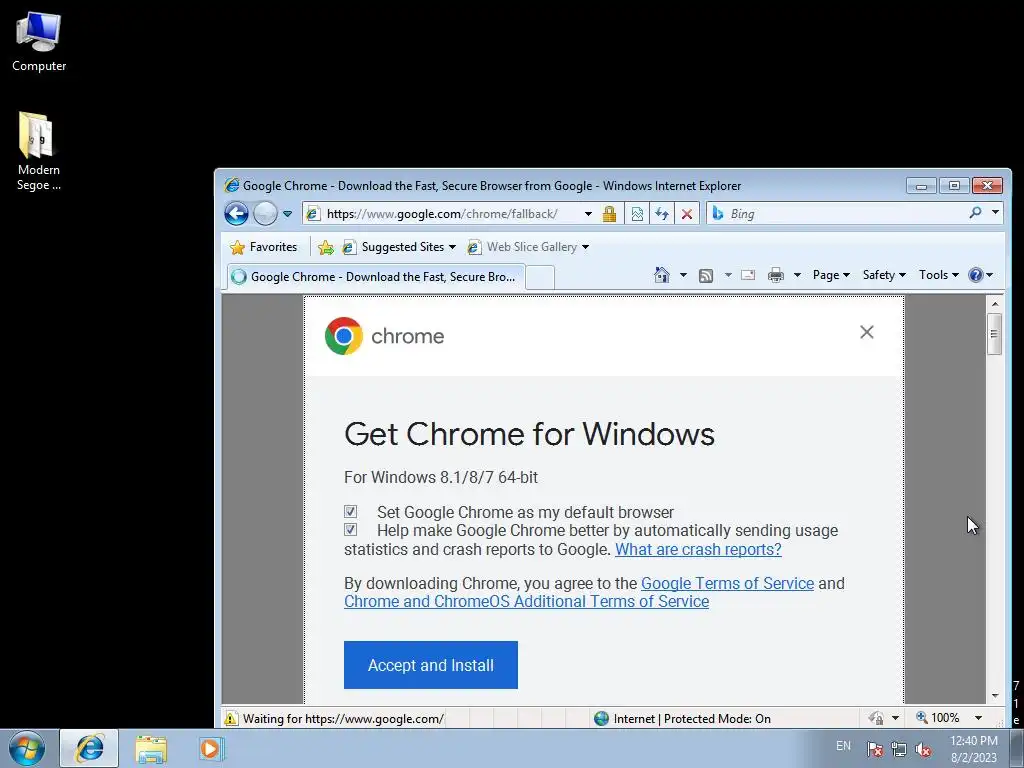The width and height of the screenshot is (1024, 768).
Task: Open the Page menu
Action: (x=831, y=275)
